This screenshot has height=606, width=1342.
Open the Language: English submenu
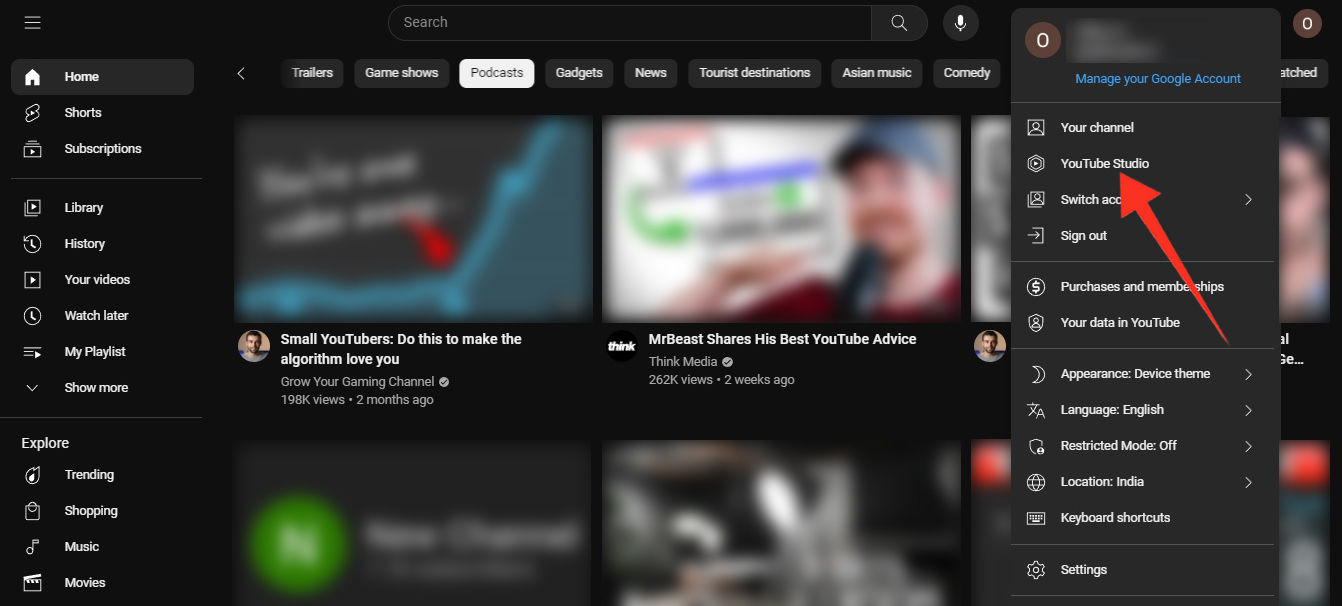(1112, 409)
